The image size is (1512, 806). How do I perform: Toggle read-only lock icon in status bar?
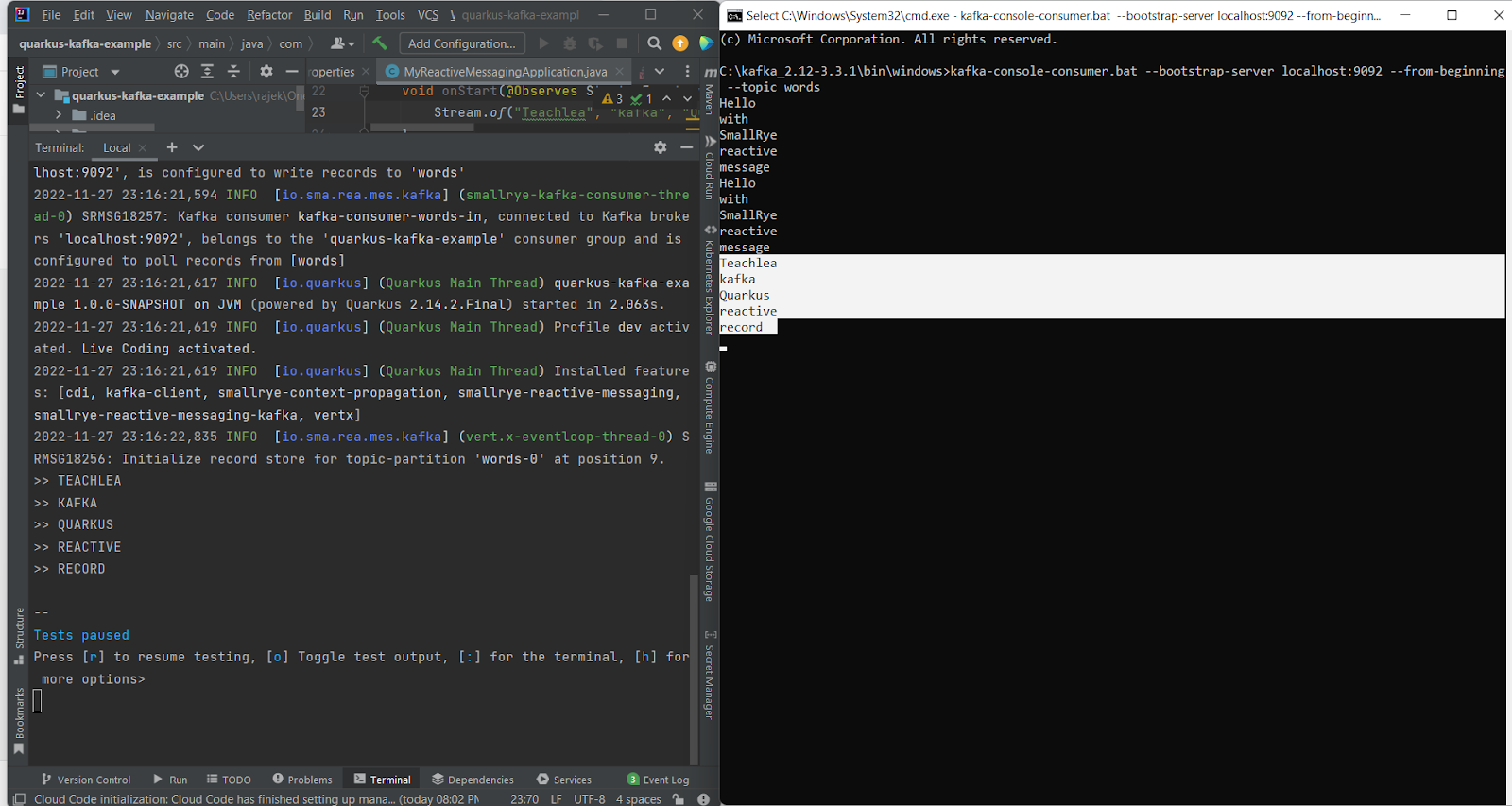point(679,799)
